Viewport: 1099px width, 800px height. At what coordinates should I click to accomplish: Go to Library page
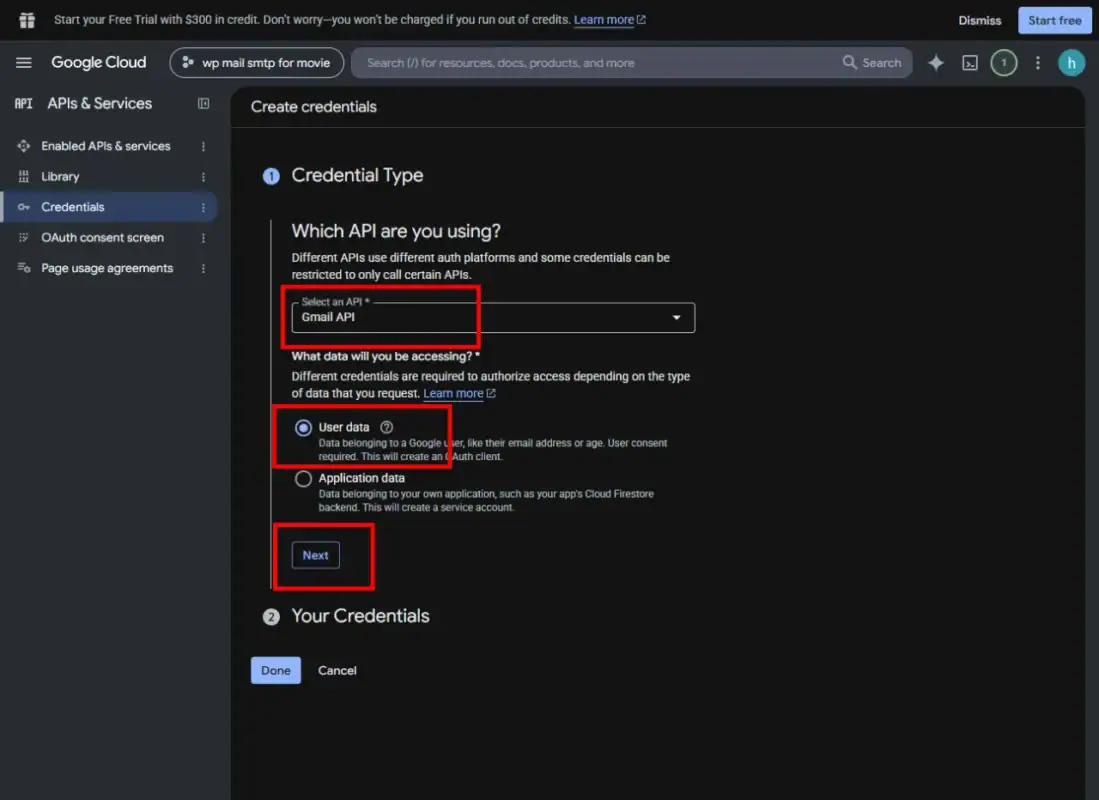[60, 177]
